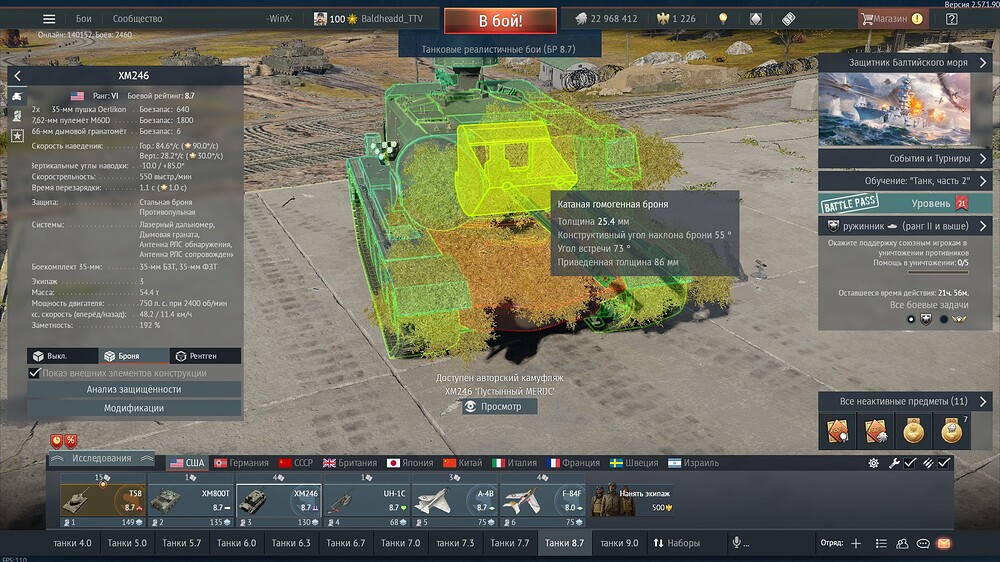Go back with the arrow beside XM246 title
The height and width of the screenshot is (562, 1000).
17,75
